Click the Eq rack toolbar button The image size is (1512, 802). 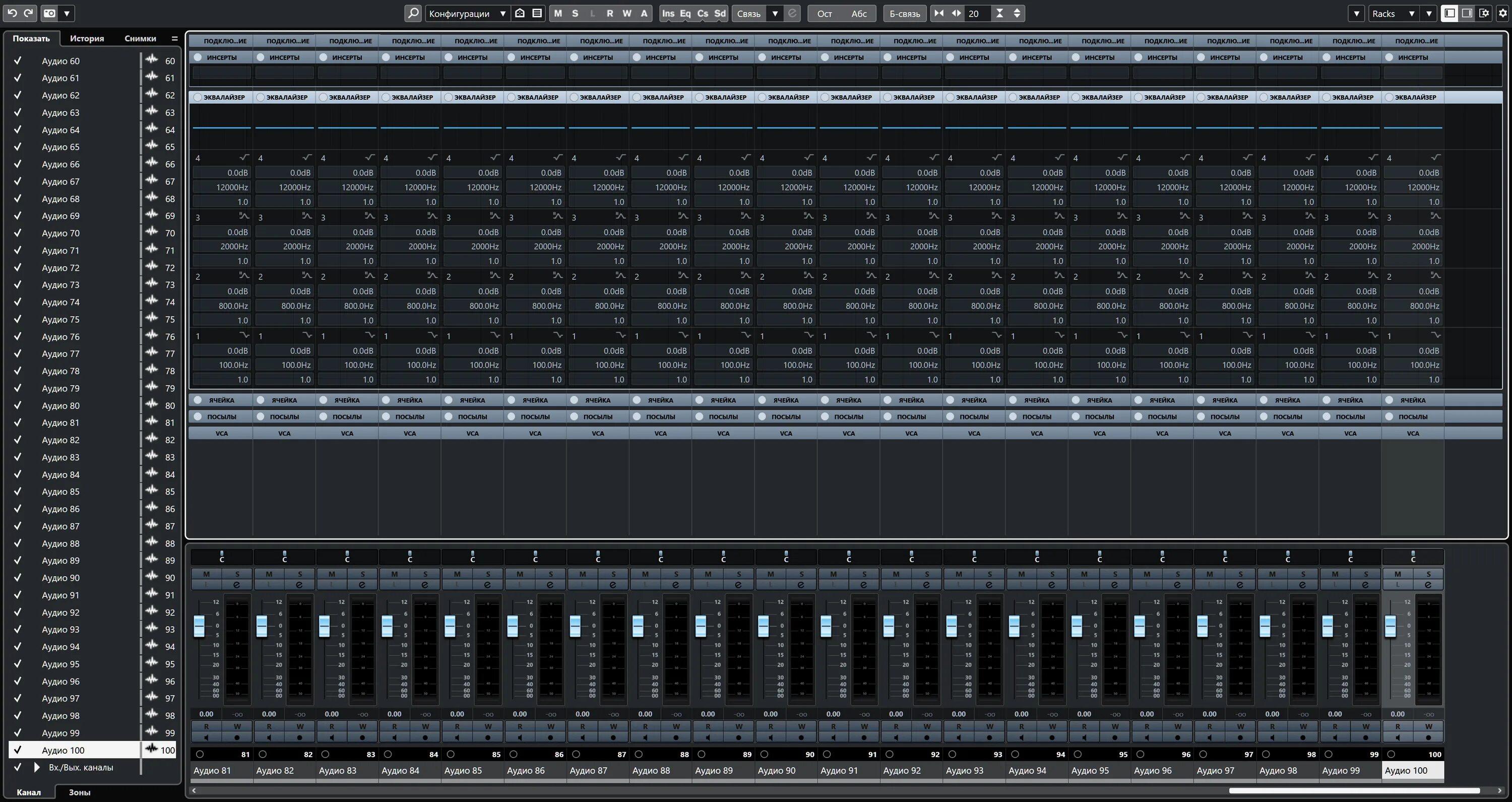pyautogui.click(x=685, y=13)
